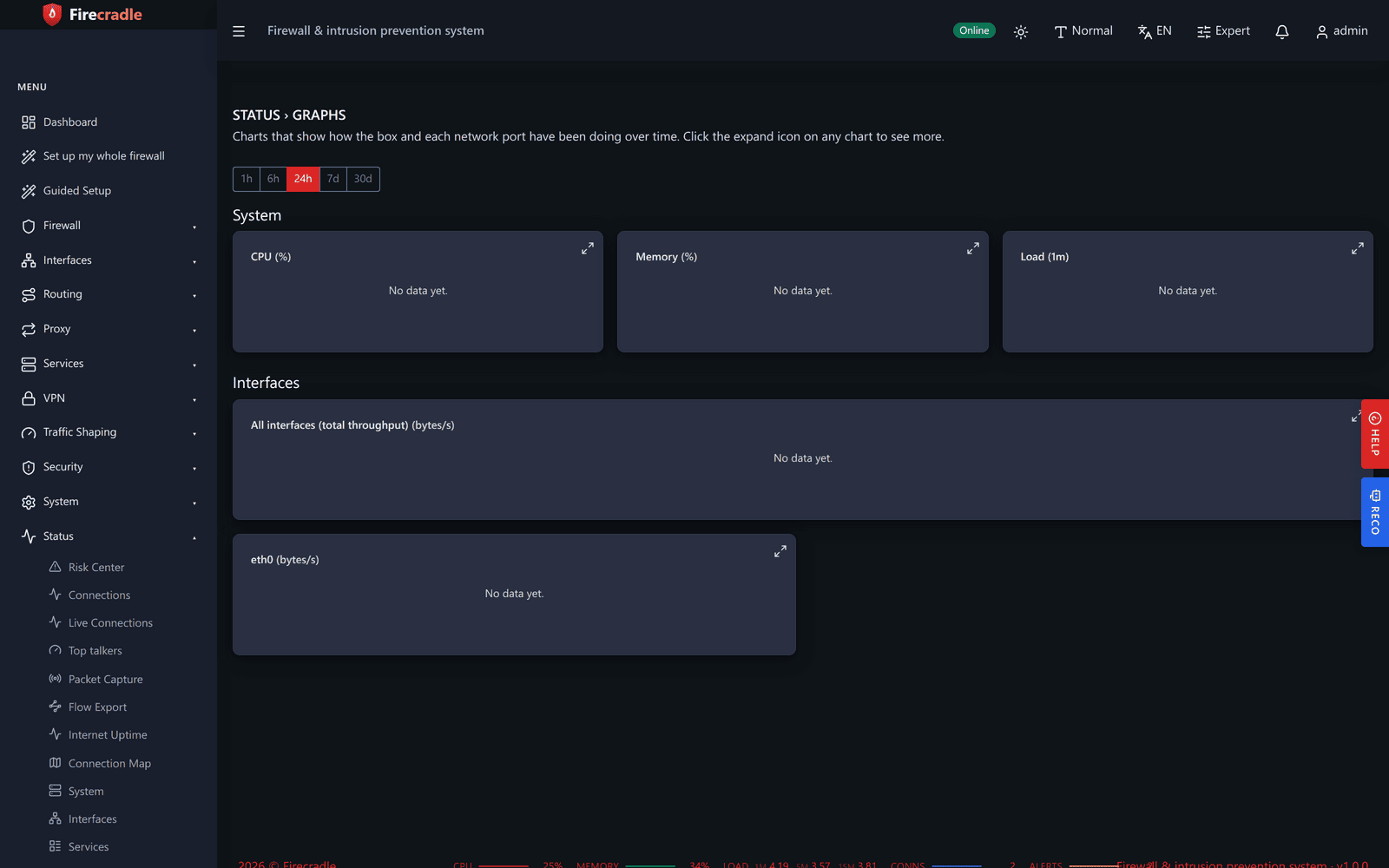Expand the Firewall menu section
The image size is (1389, 868).
(x=109, y=226)
